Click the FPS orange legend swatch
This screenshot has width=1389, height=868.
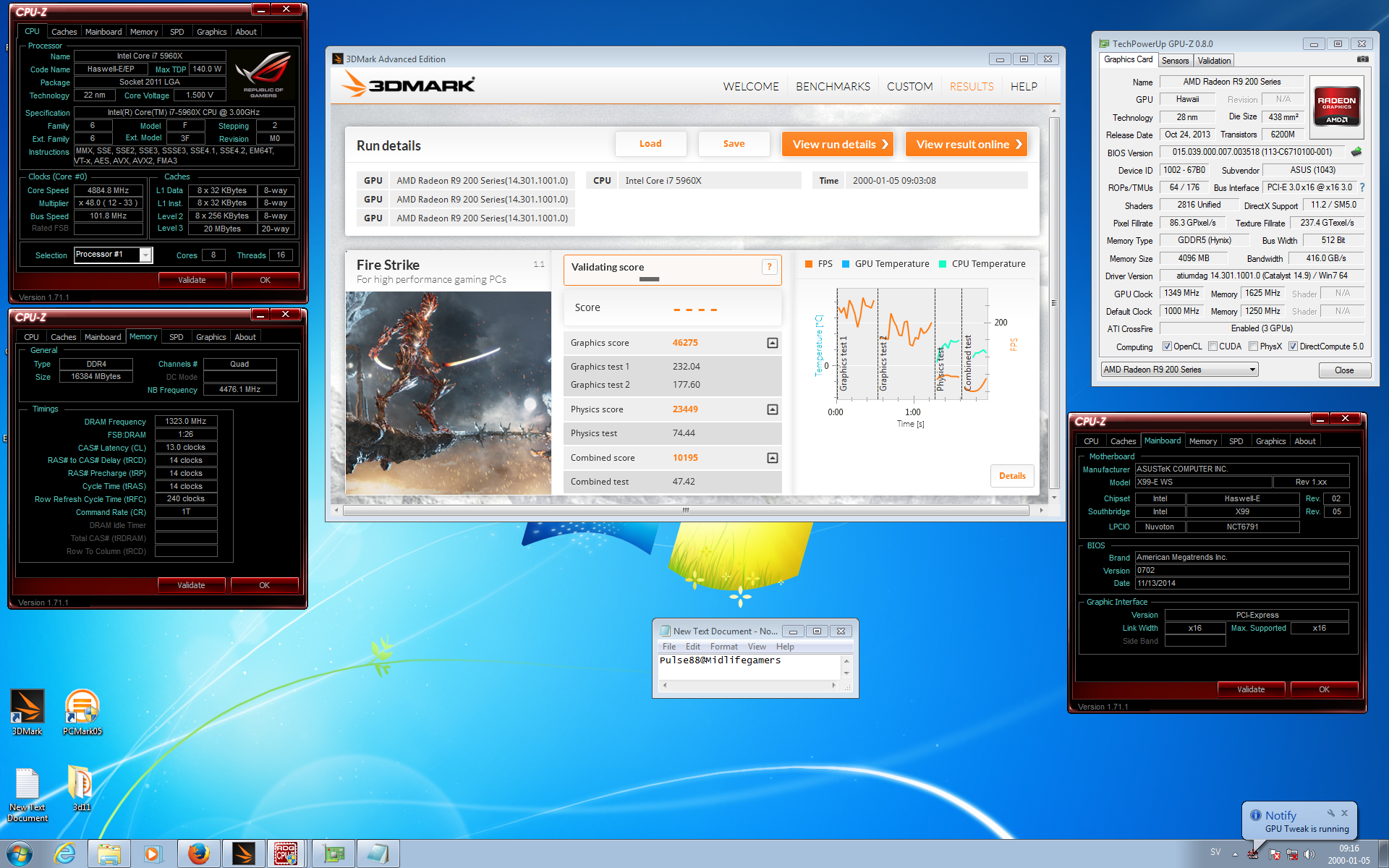click(x=809, y=264)
